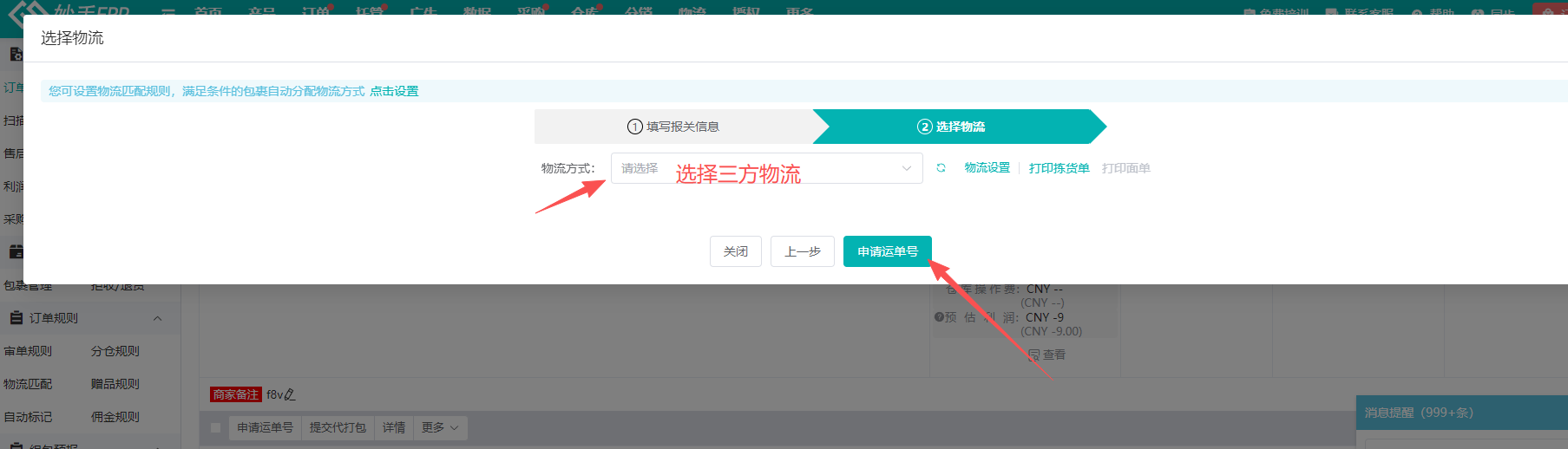Expand the 更多 dropdown in the order row
The height and width of the screenshot is (449, 1568).
[x=440, y=427]
